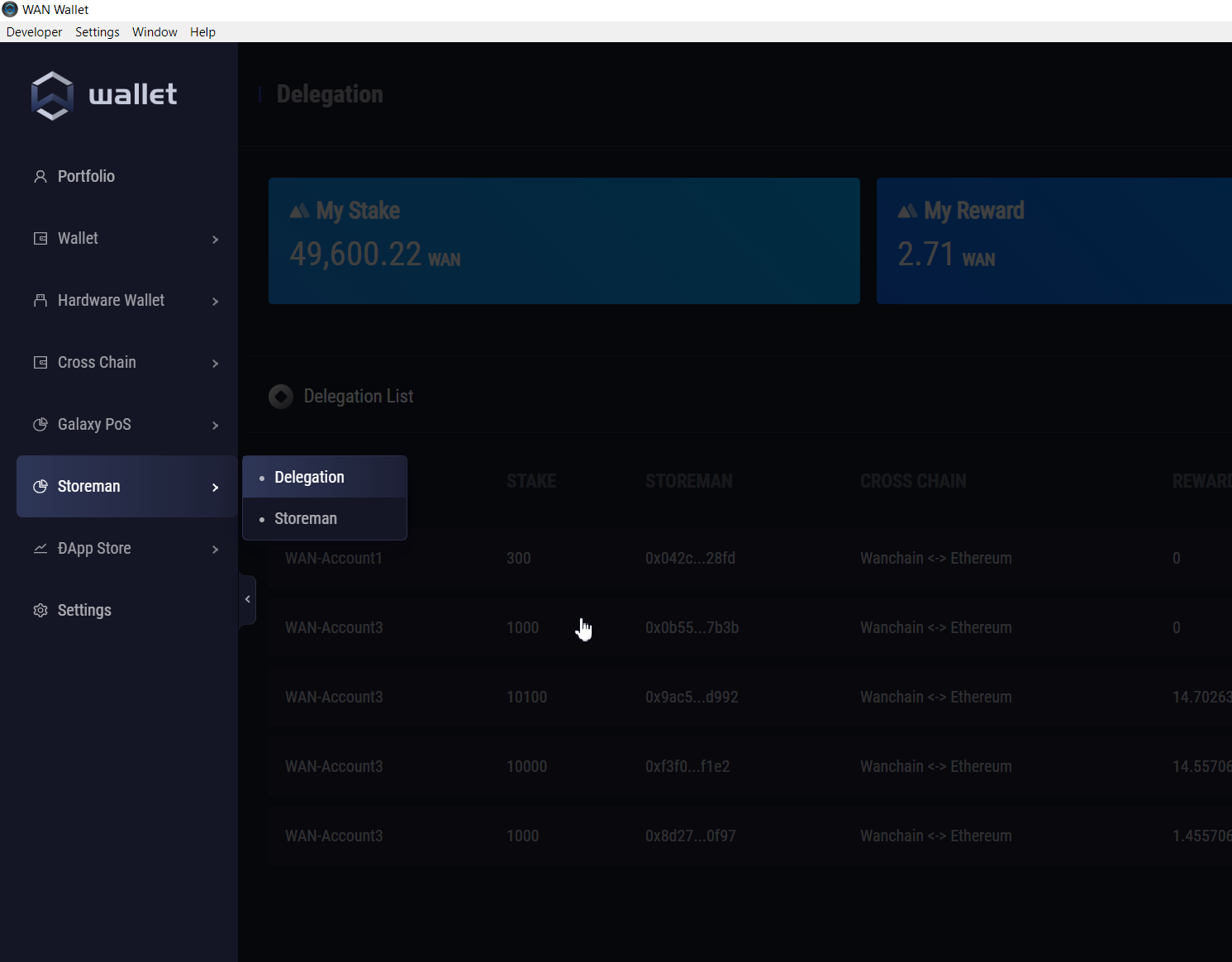This screenshot has width=1232, height=962.
Task: Click the Hardware Wallet device icon
Action: [40, 300]
